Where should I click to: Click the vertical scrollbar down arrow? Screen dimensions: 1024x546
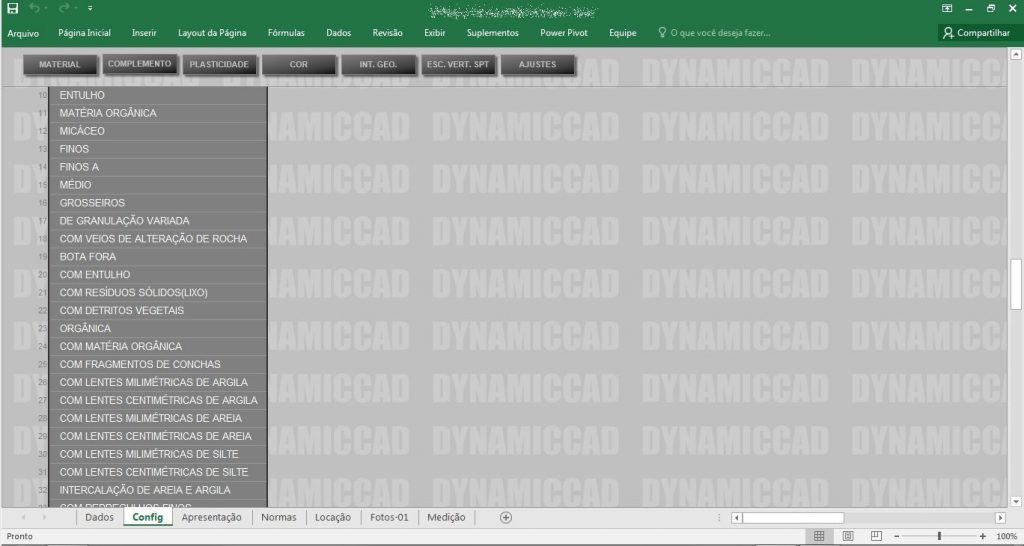(x=1016, y=502)
